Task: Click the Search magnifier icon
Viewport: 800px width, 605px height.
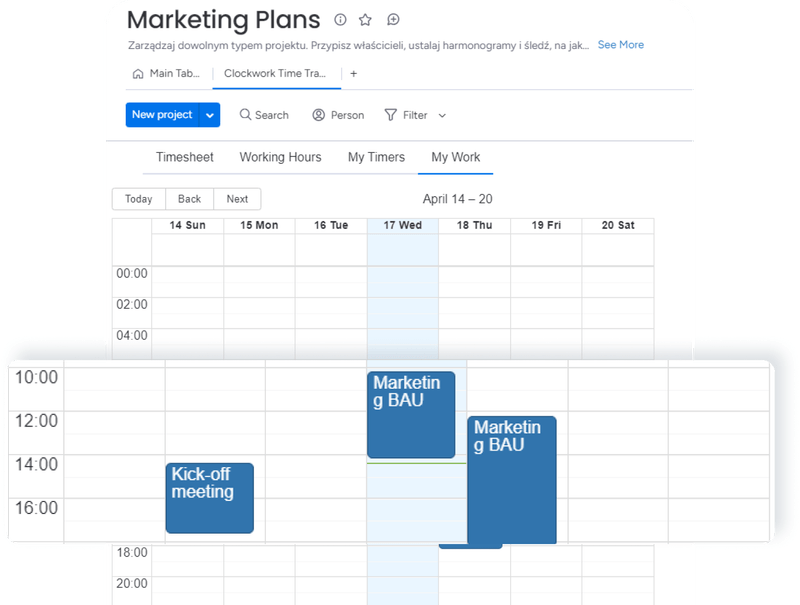Action: pyautogui.click(x=243, y=115)
